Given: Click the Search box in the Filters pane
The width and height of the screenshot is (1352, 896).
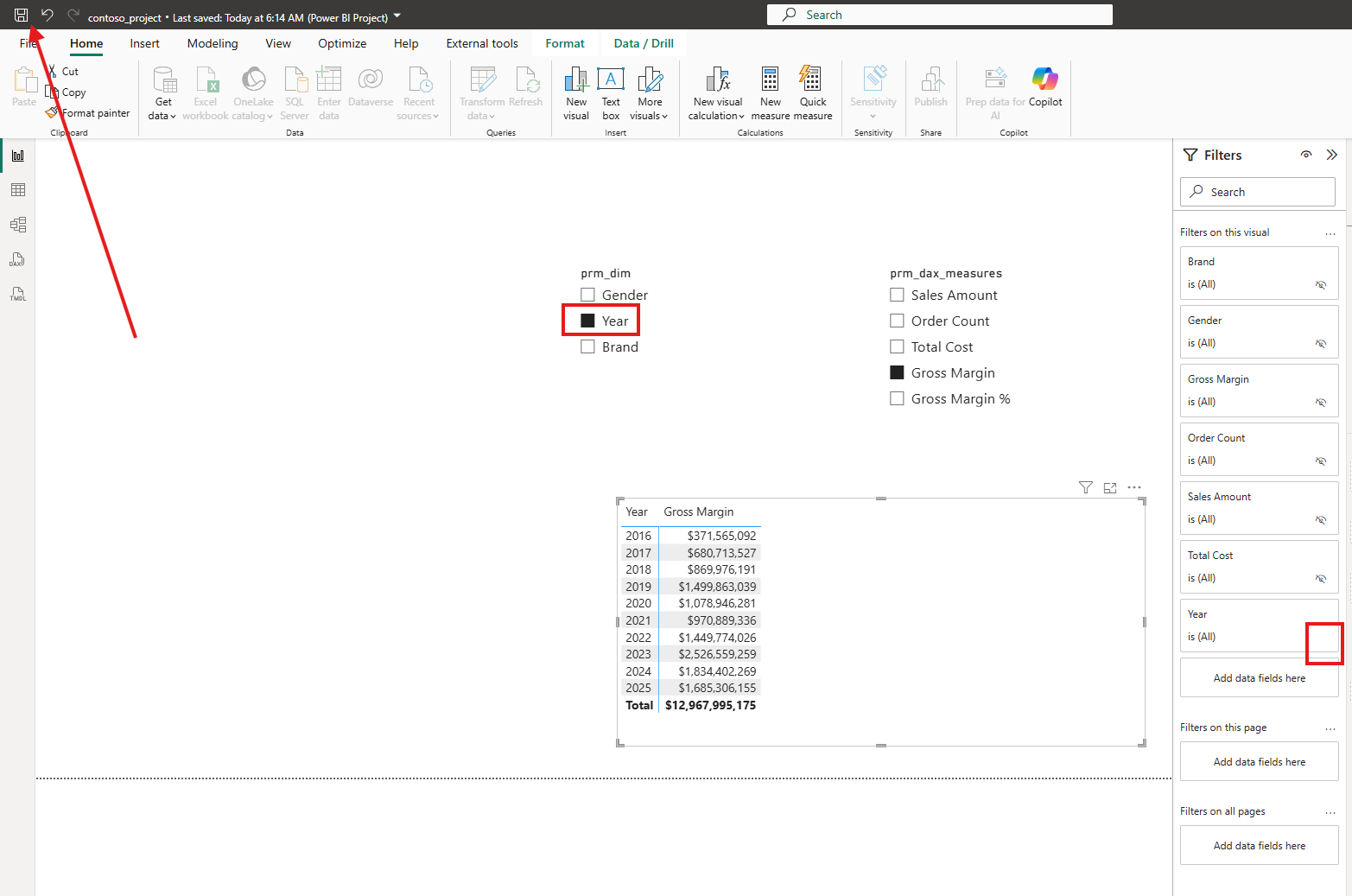Looking at the screenshot, I should 1258,192.
